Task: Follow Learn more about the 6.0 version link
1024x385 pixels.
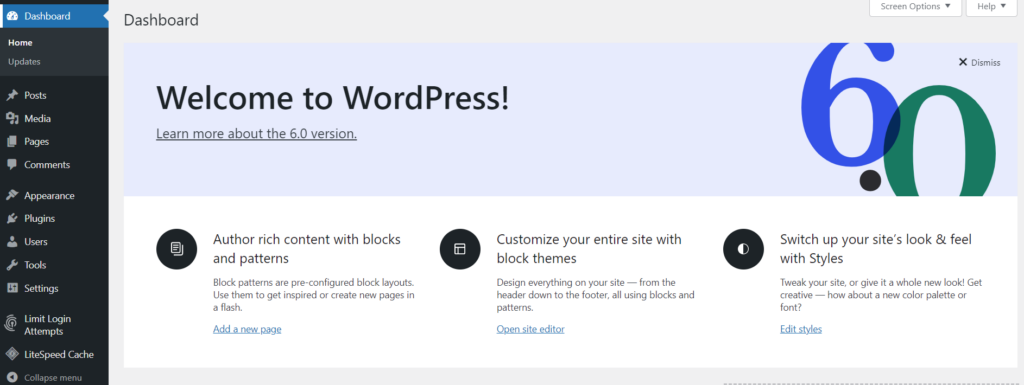Action: (x=256, y=134)
